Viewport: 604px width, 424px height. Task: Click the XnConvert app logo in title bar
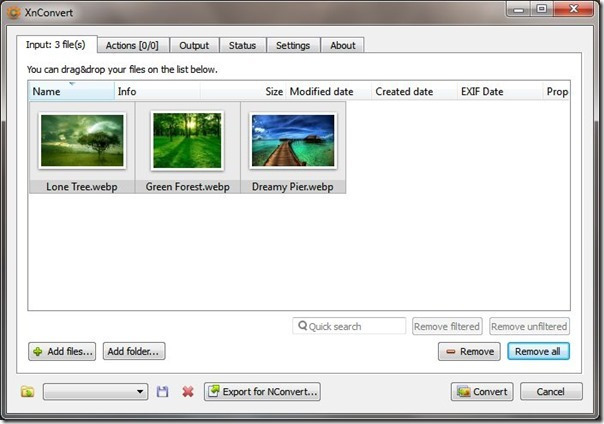[13, 12]
